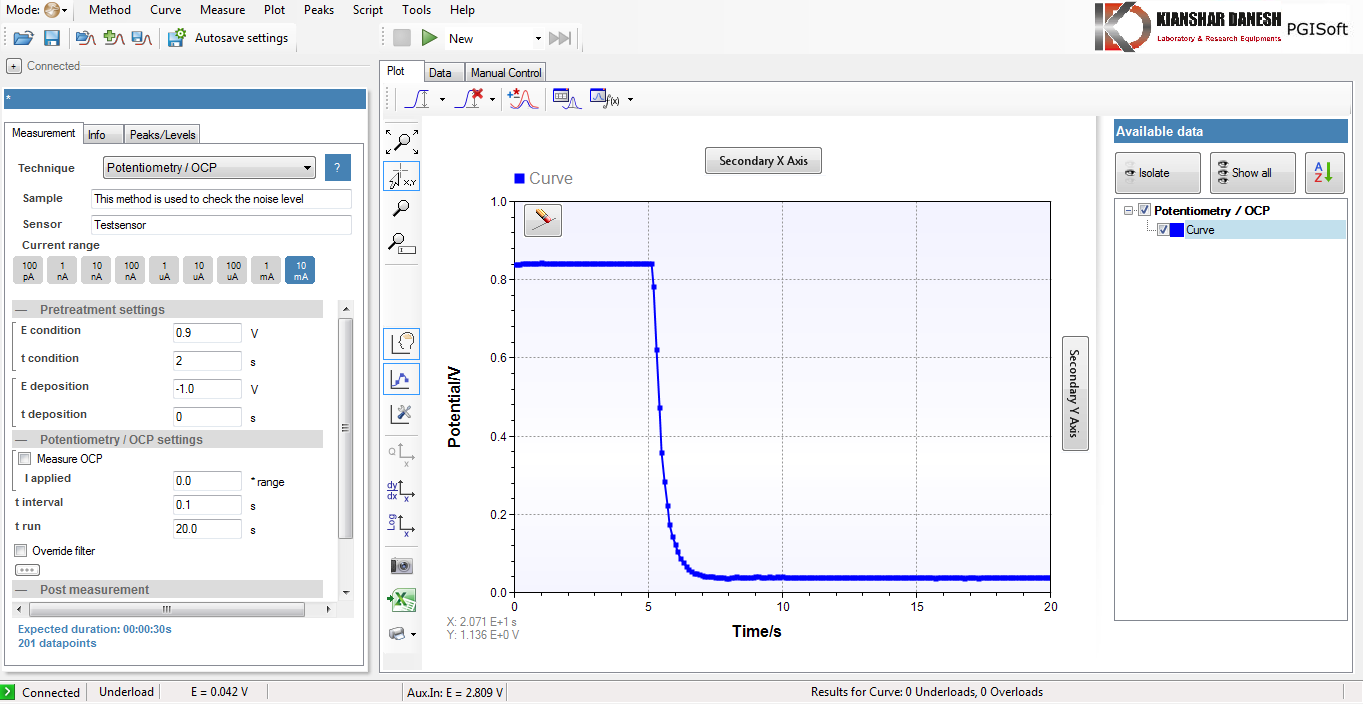Click the green Run measurement play button
Screen dimensions: 1363x704
coord(429,38)
